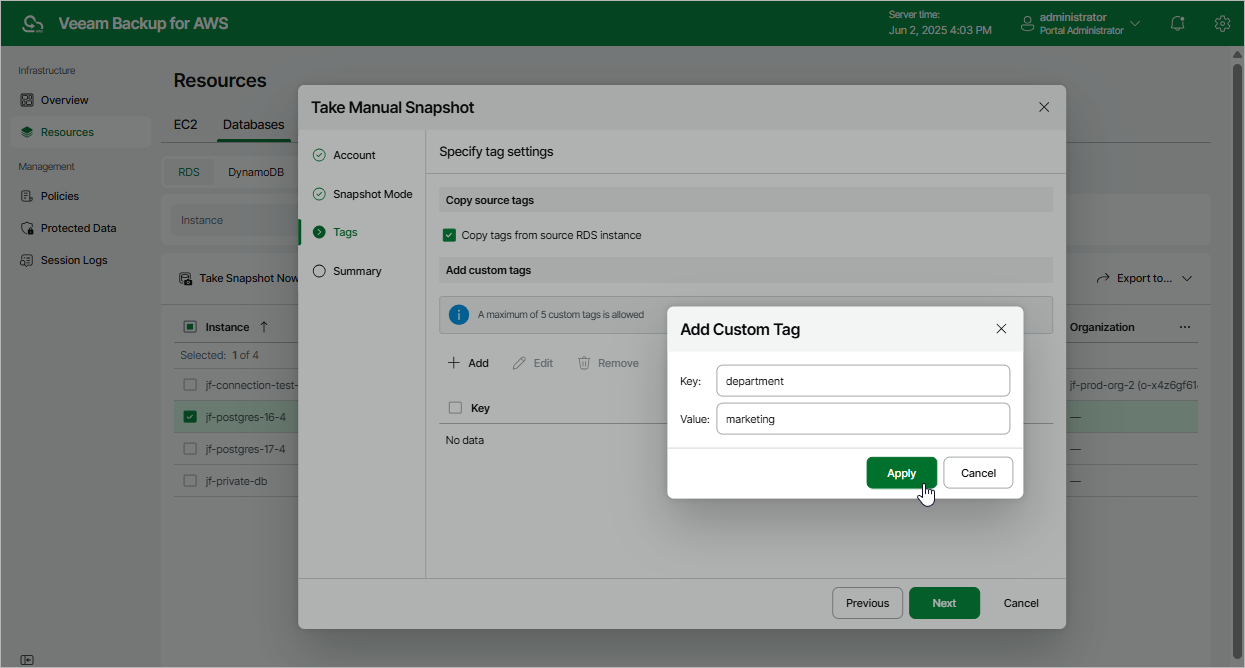Check the jf-connection-test row checkbox

click(190, 385)
